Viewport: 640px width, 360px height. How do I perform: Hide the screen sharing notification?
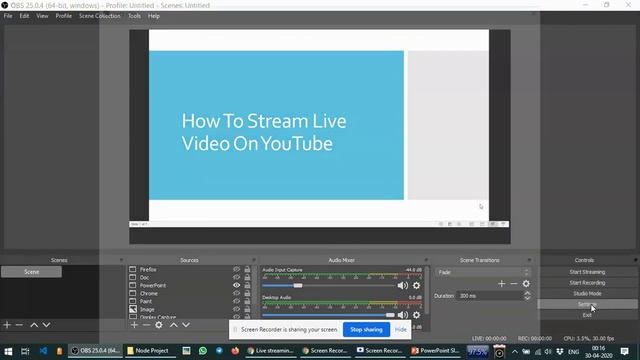[x=400, y=329]
